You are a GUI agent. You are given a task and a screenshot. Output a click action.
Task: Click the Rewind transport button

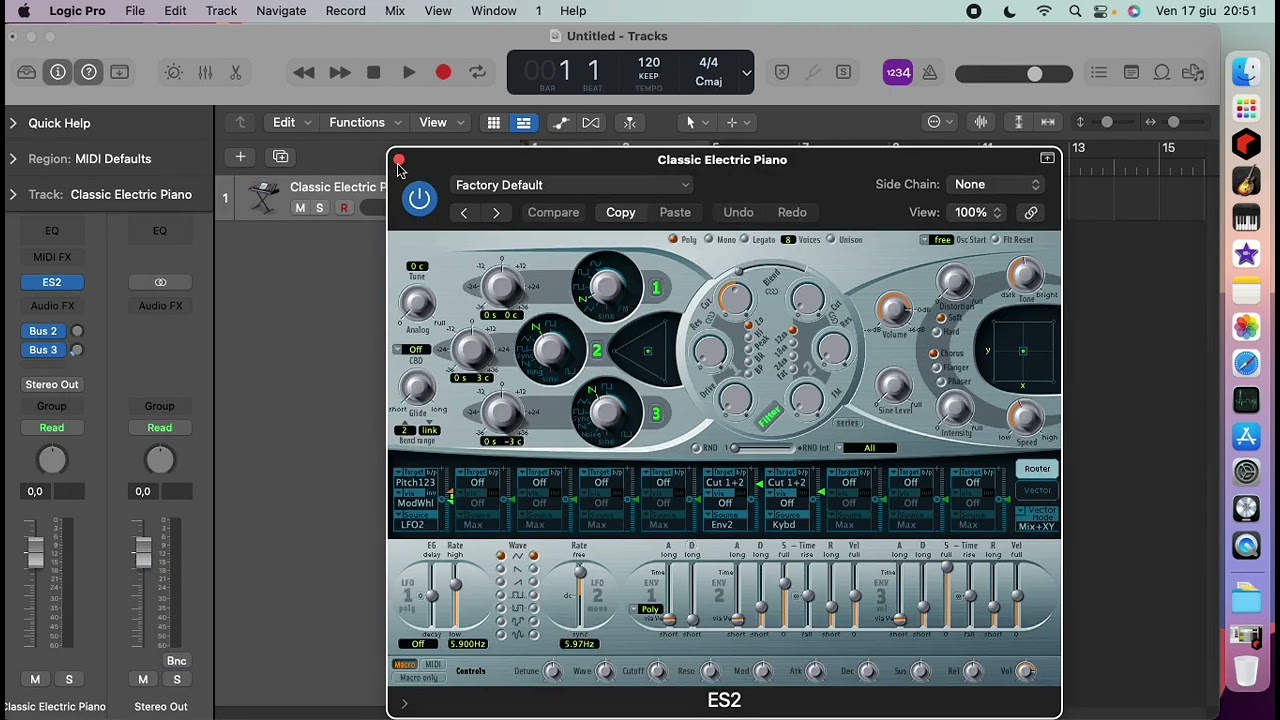coord(304,72)
